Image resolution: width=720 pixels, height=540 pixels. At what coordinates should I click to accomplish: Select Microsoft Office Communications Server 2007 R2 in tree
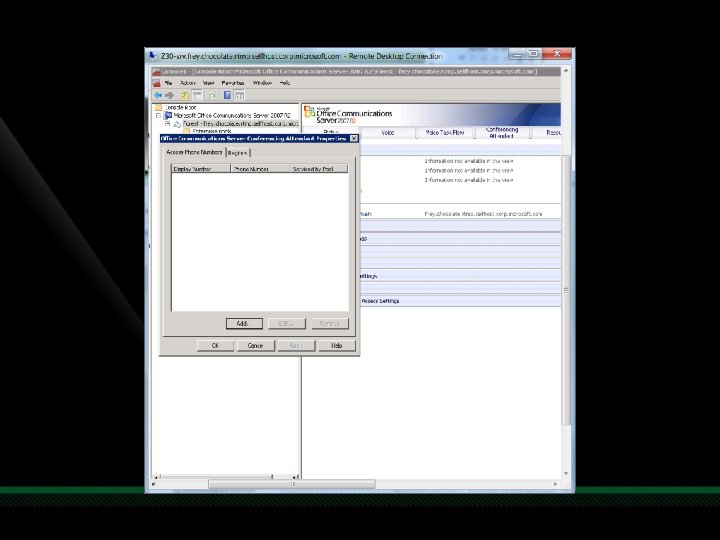(x=232, y=115)
